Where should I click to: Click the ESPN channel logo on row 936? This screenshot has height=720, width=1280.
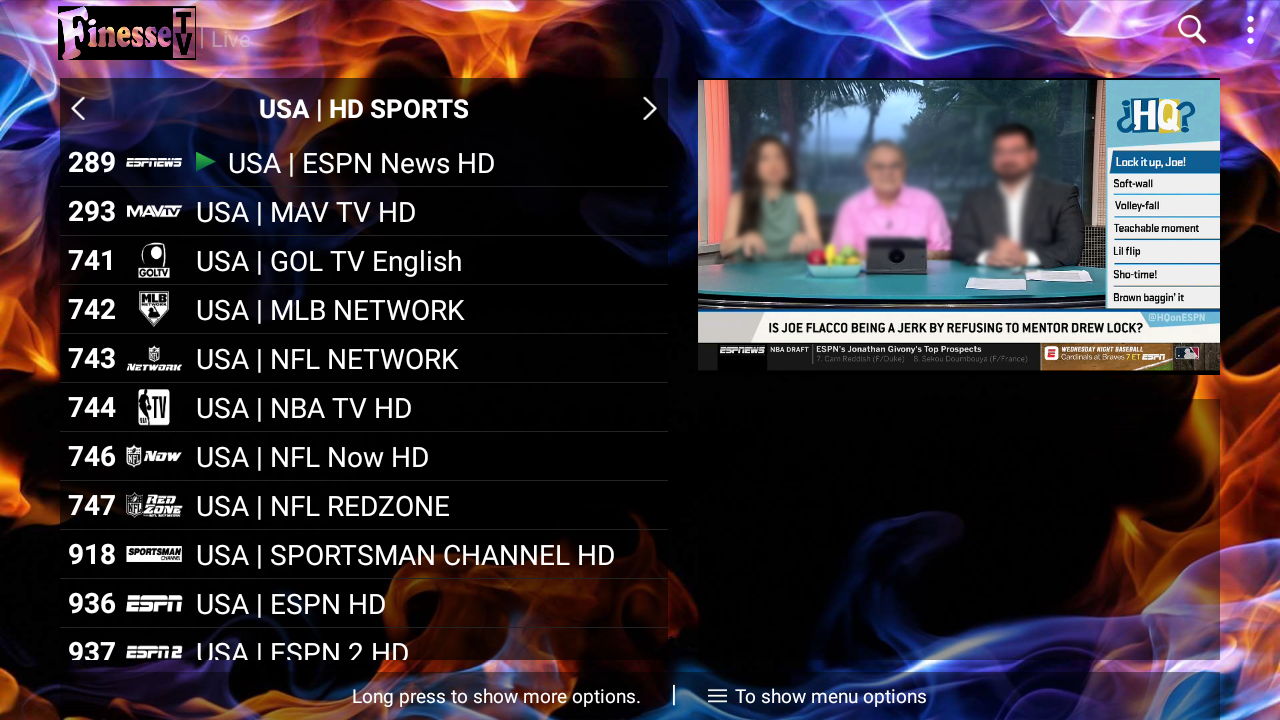coord(154,603)
